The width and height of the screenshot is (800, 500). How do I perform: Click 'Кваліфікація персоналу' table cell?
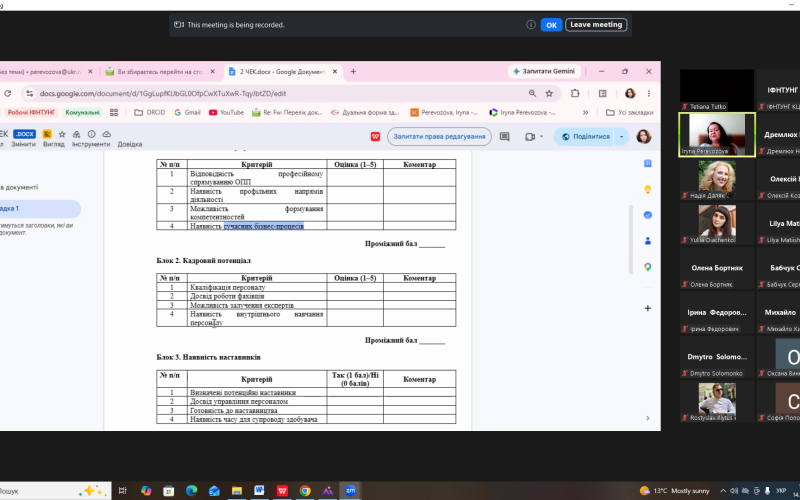click(x=257, y=287)
